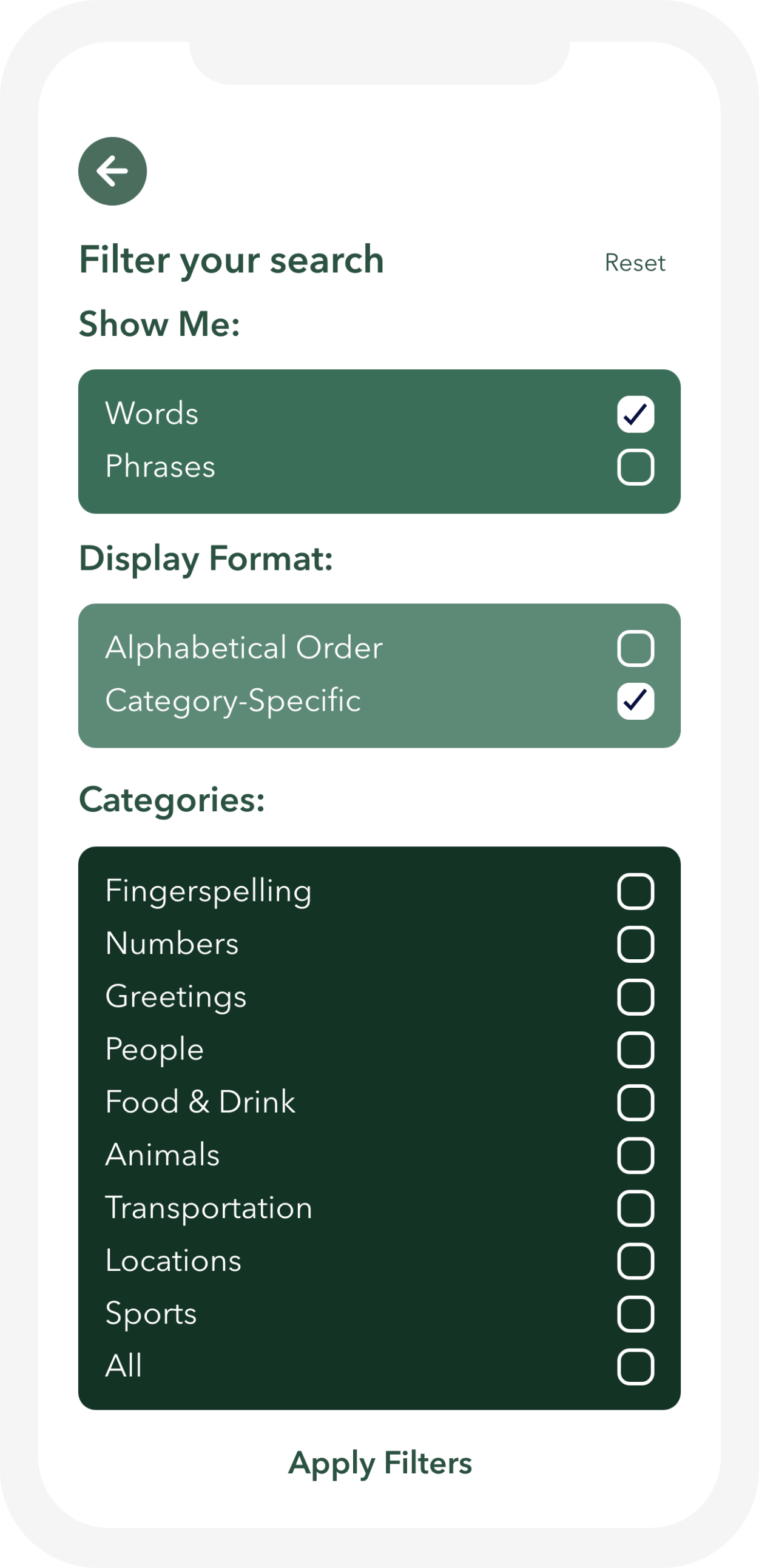This screenshot has width=759, height=1568.
Task: Mark the Transportation category checkbox
Action: click(x=635, y=1208)
